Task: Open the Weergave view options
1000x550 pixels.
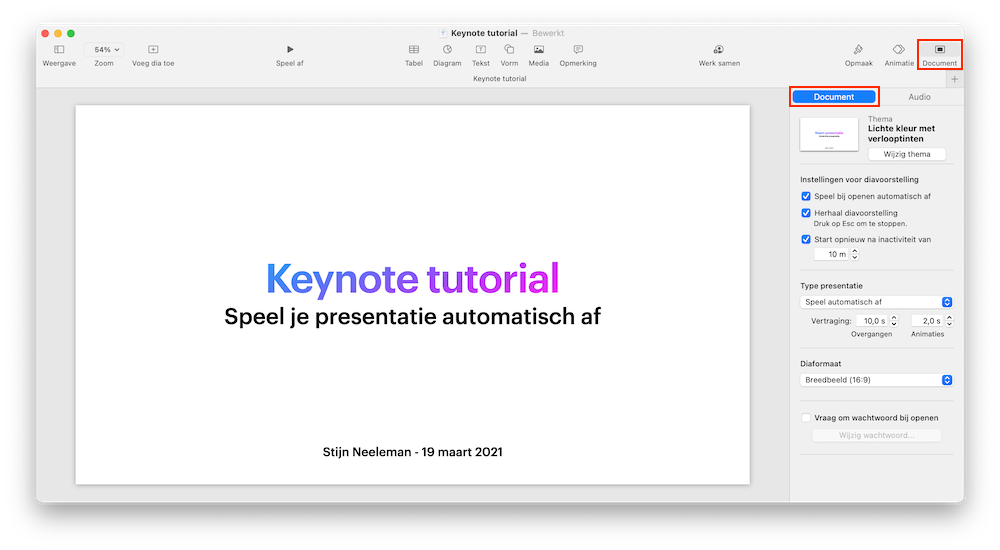Action: 59,50
